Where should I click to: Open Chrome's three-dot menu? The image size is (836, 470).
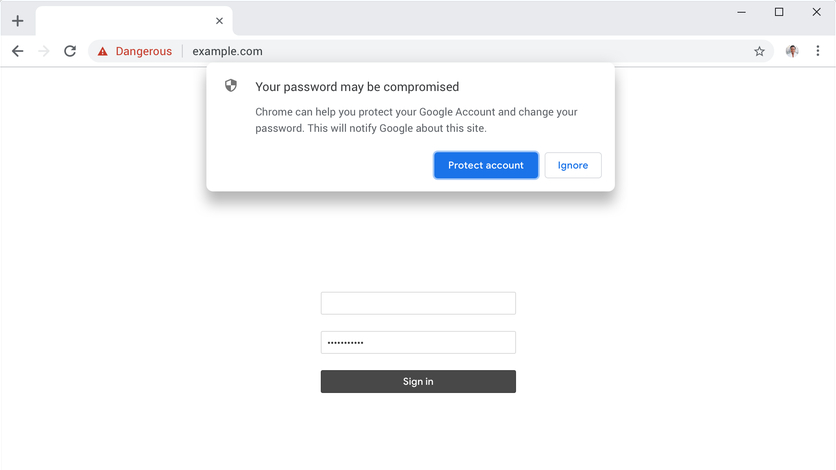pyautogui.click(x=818, y=51)
